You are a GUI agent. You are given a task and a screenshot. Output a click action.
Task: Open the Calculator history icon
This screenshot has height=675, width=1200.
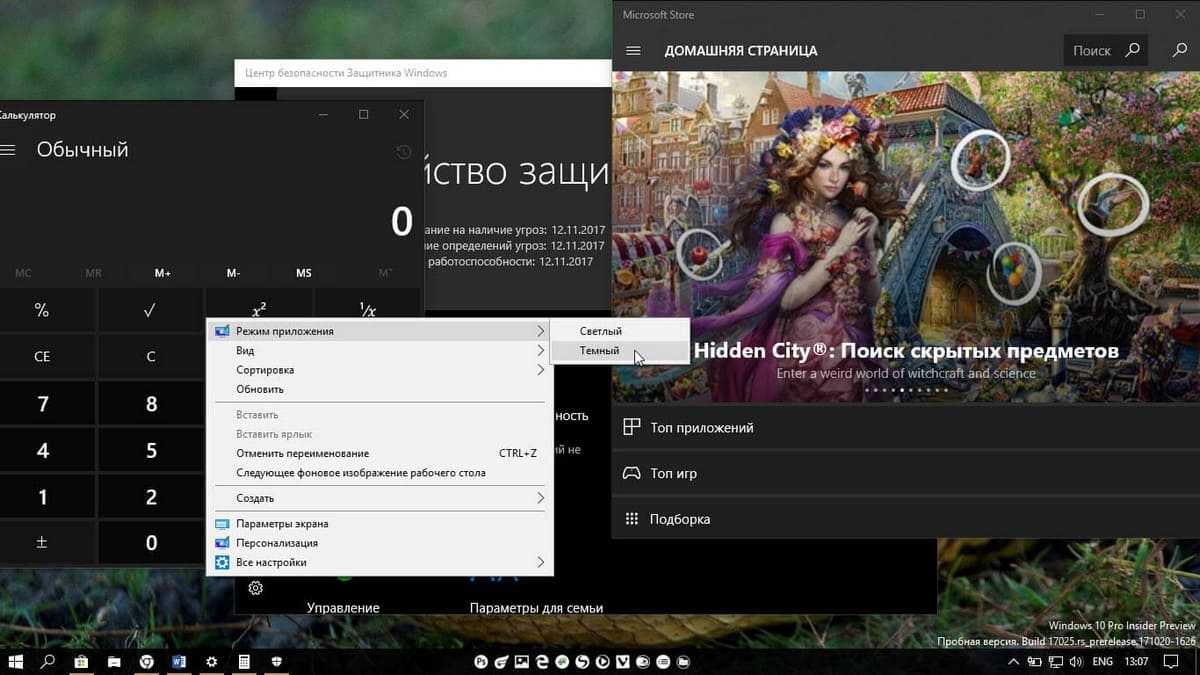(x=403, y=152)
